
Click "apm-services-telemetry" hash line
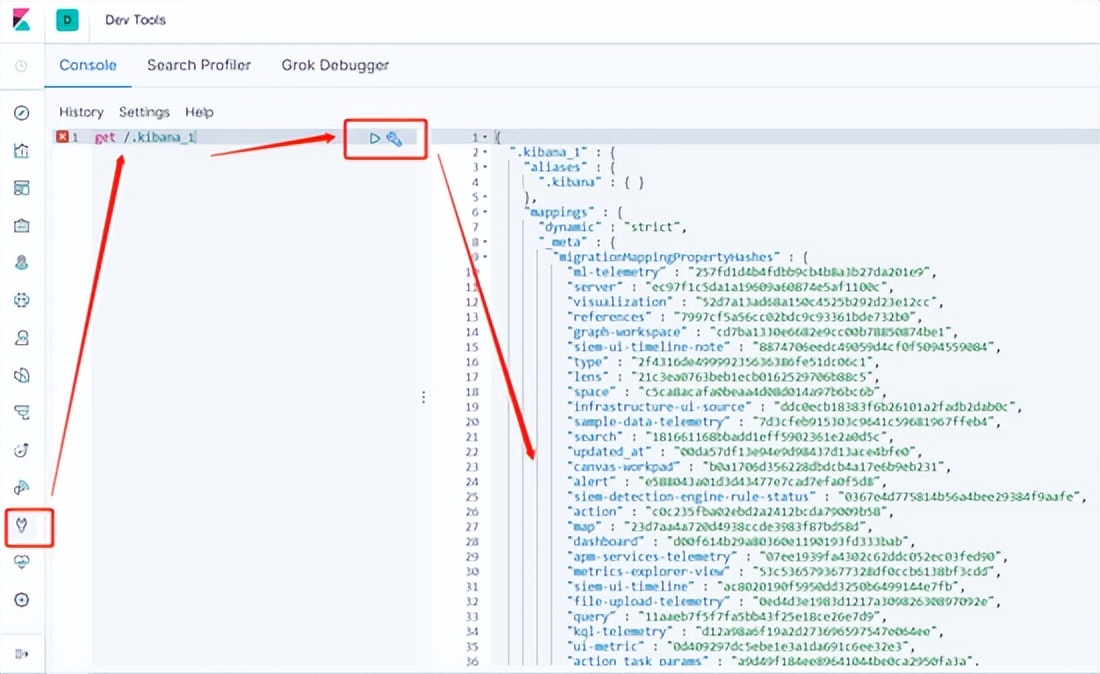click(788, 557)
